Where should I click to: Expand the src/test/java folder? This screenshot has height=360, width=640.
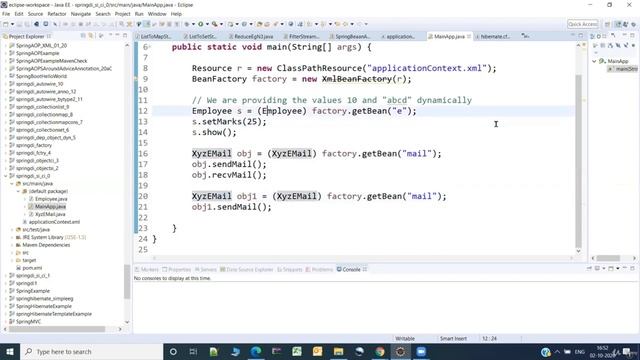pos(12,229)
